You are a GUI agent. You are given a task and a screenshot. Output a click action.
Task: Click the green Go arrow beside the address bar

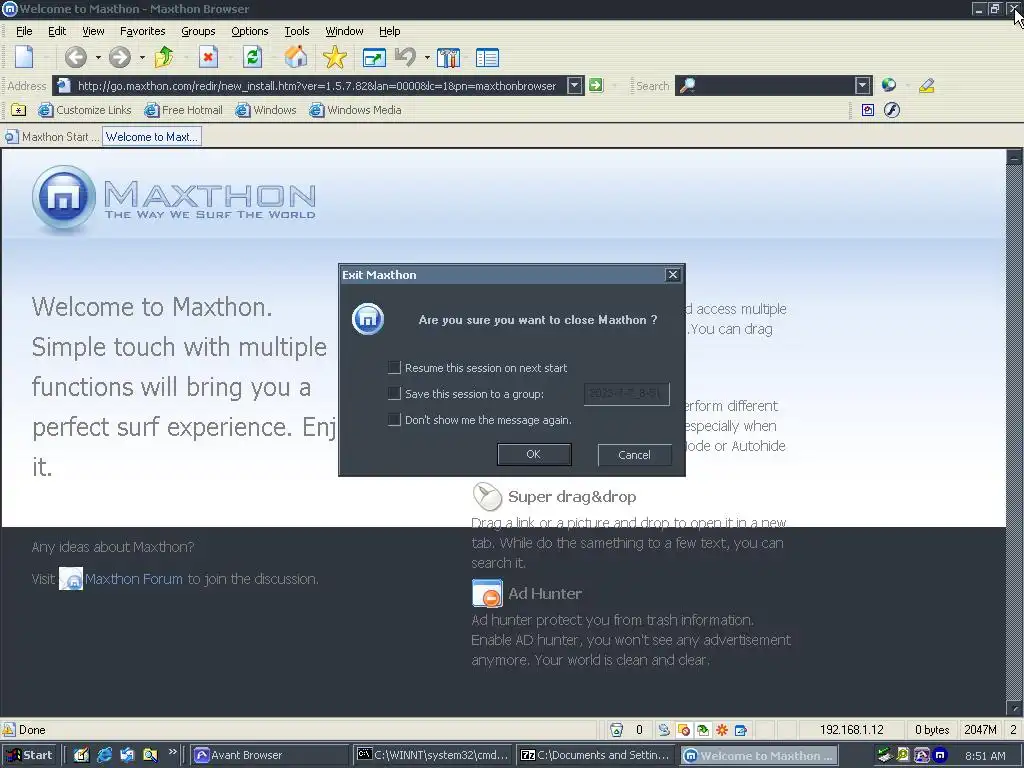tap(596, 86)
